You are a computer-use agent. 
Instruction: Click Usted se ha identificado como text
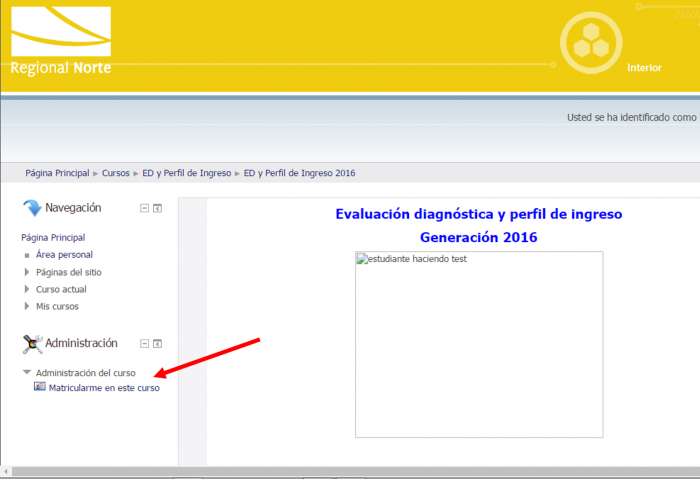point(631,117)
